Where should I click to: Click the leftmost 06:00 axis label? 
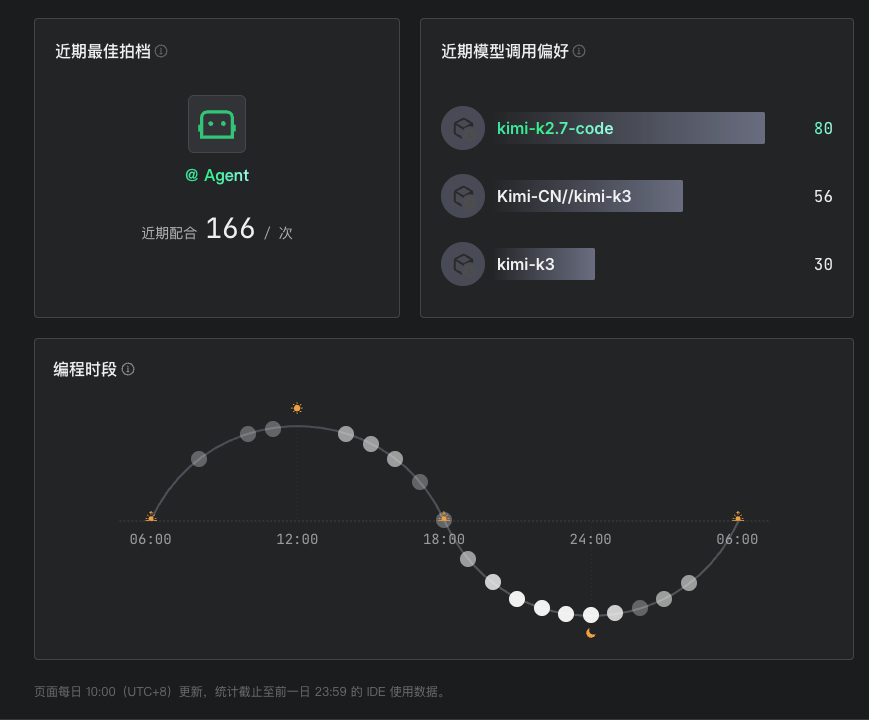(151, 539)
